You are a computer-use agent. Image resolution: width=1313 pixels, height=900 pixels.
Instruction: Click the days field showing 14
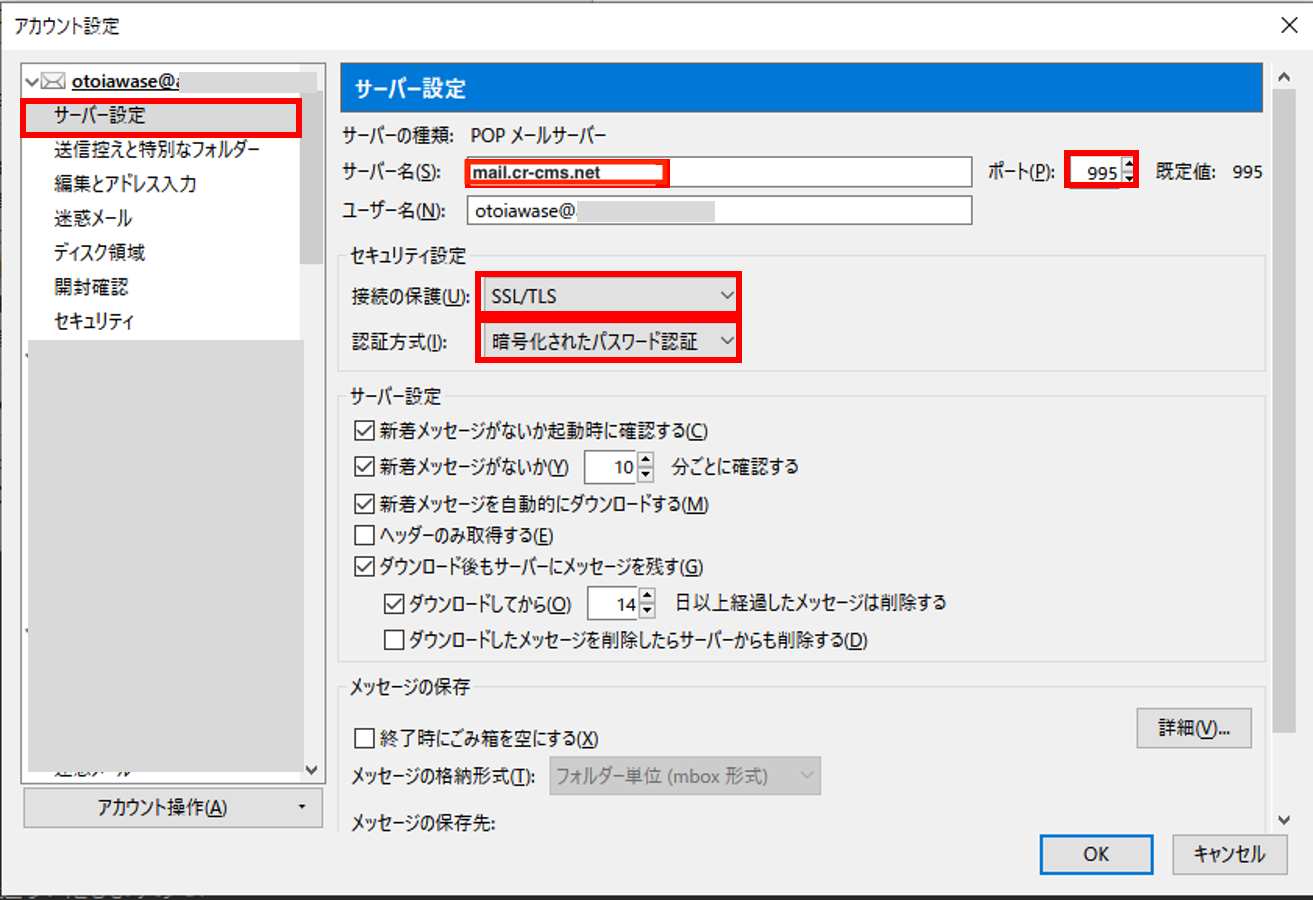coord(613,603)
